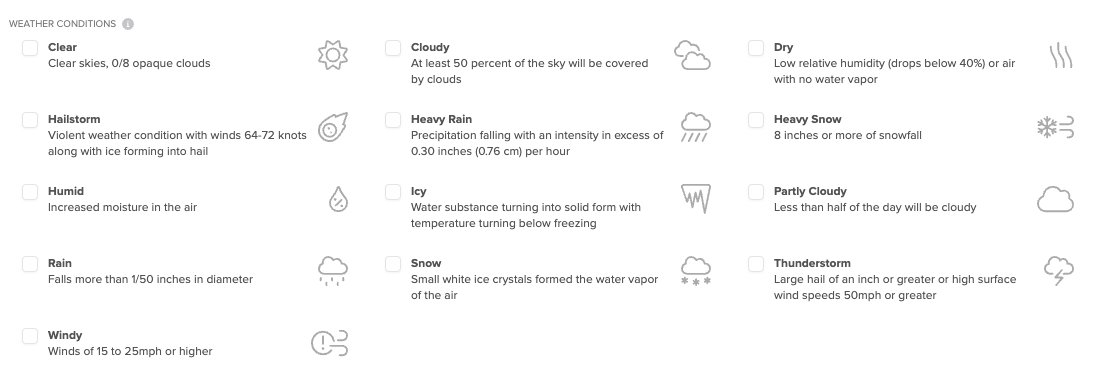Click the Icy icicles icon
1104x386 pixels.
(x=696, y=199)
